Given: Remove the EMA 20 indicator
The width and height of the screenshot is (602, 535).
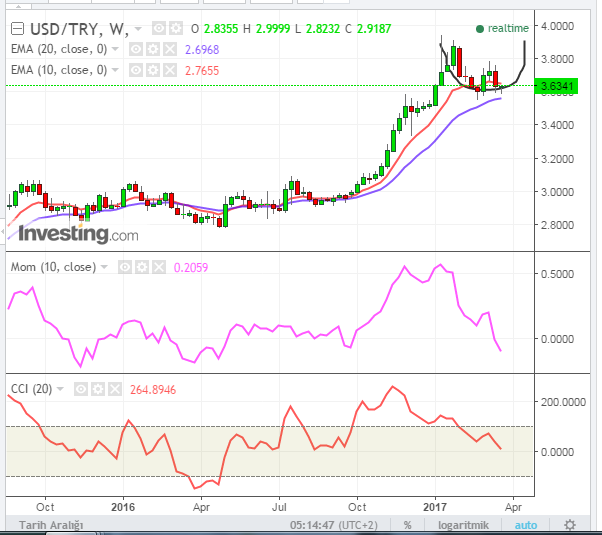Looking at the screenshot, I should (x=170, y=49).
